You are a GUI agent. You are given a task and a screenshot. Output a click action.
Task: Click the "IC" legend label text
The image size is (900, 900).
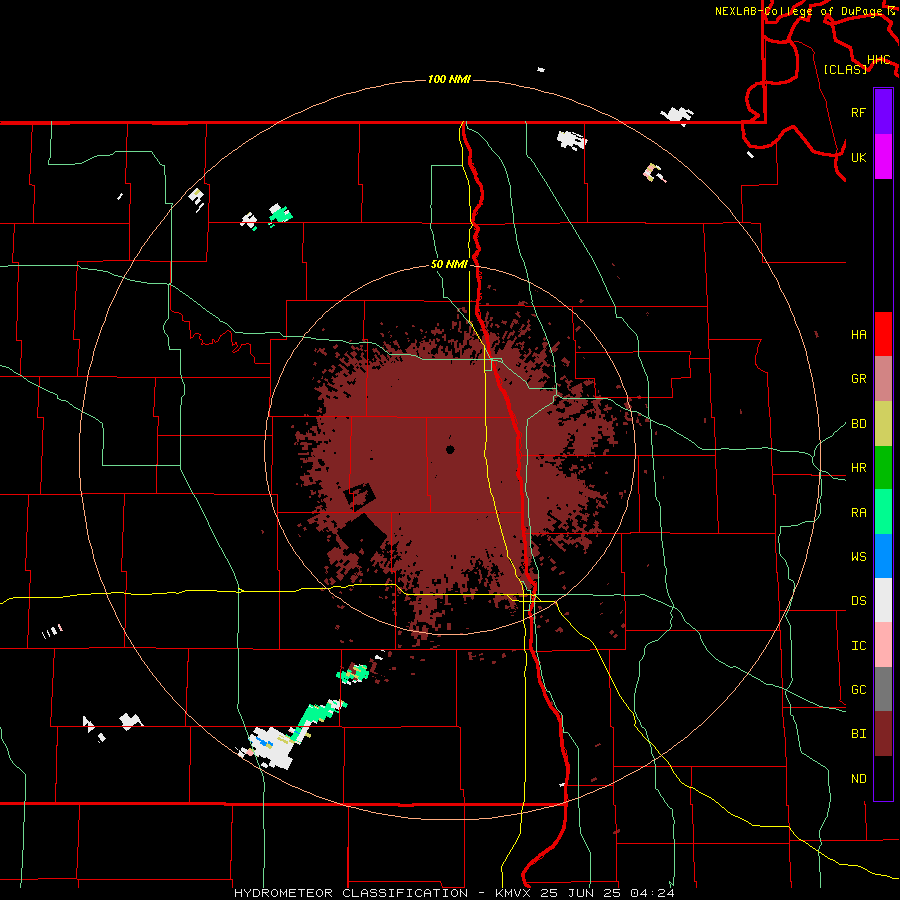[x=858, y=646]
